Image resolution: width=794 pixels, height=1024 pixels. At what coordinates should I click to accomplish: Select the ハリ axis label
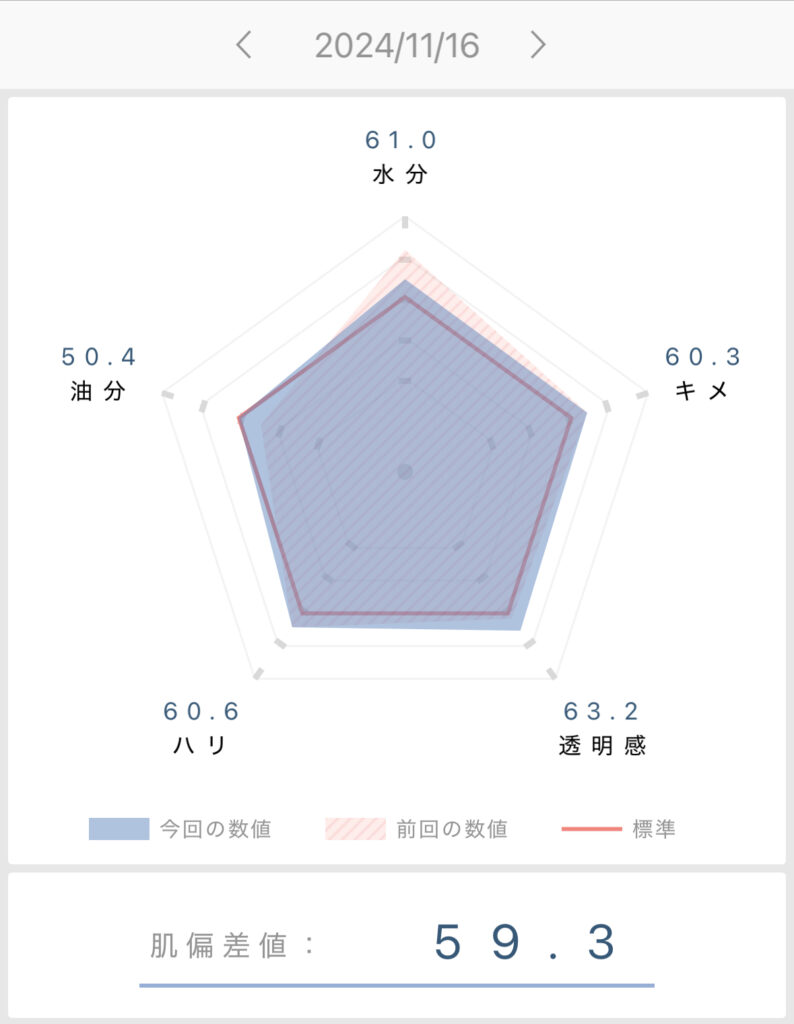[200, 745]
